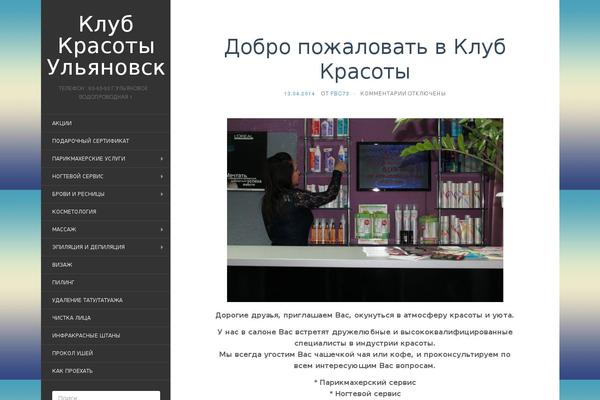Open Визаж menu item

(106, 264)
